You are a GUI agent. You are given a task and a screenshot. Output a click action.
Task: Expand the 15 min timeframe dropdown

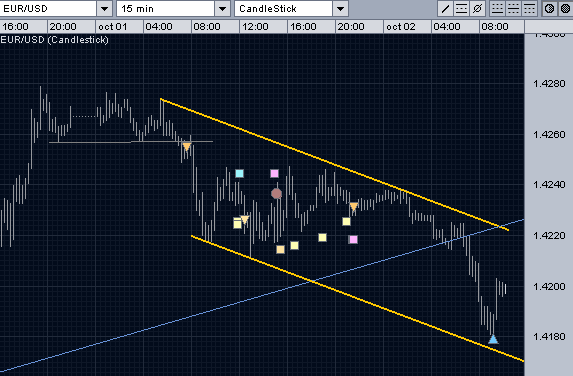(x=223, y=8)
